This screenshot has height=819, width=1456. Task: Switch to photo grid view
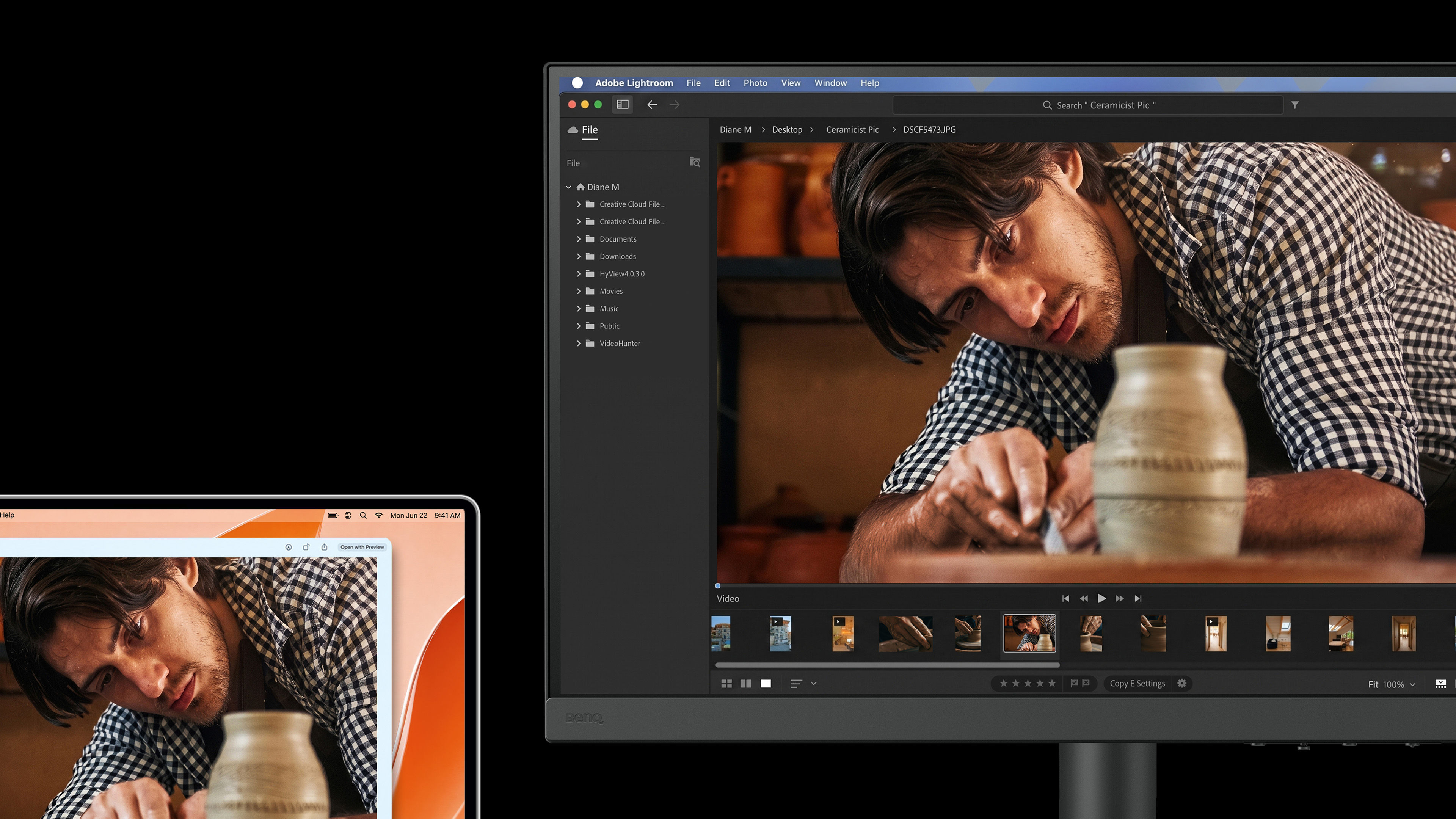pos(727,684)
